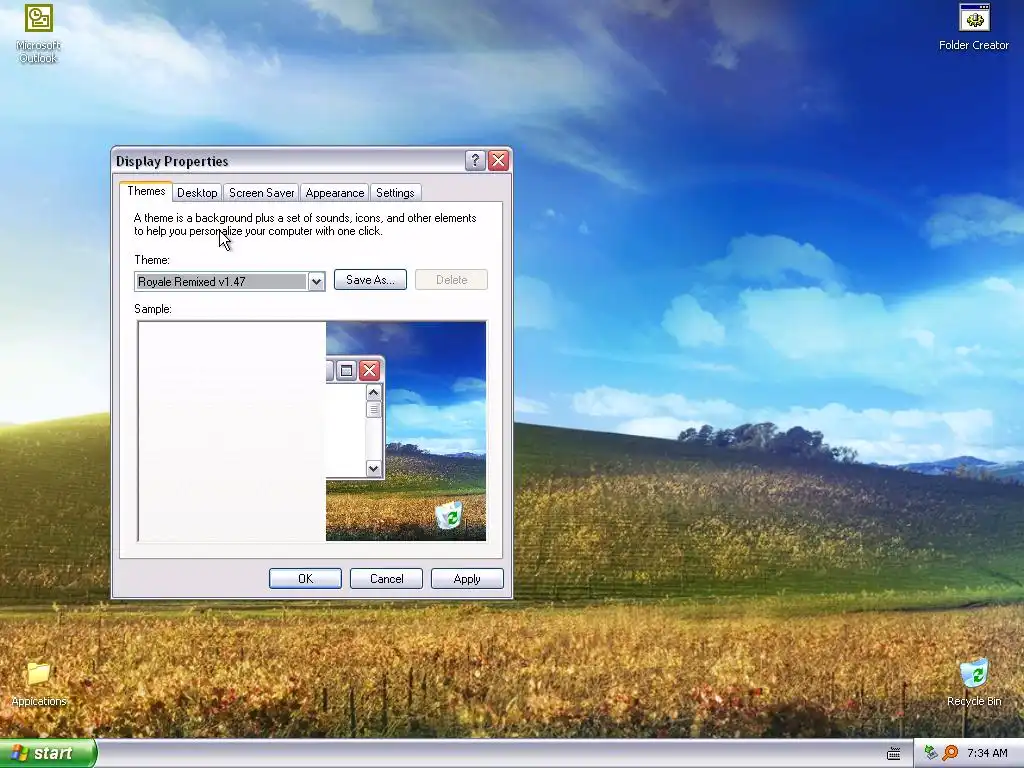
Task: Click the Save As... button
Action: click(370, 280)
